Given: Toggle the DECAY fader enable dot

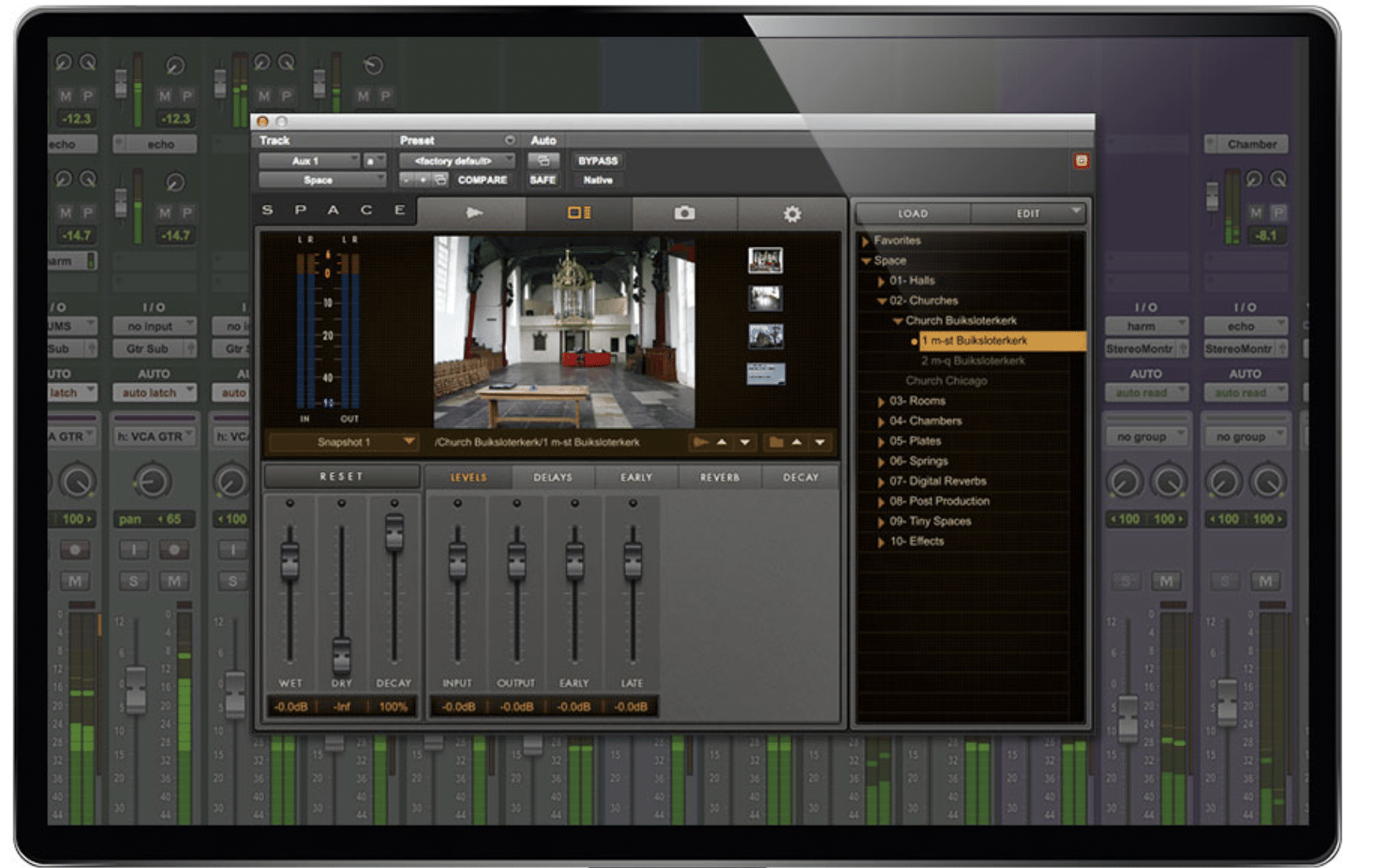Looking at the screenshot, I should tap(394, 503).
